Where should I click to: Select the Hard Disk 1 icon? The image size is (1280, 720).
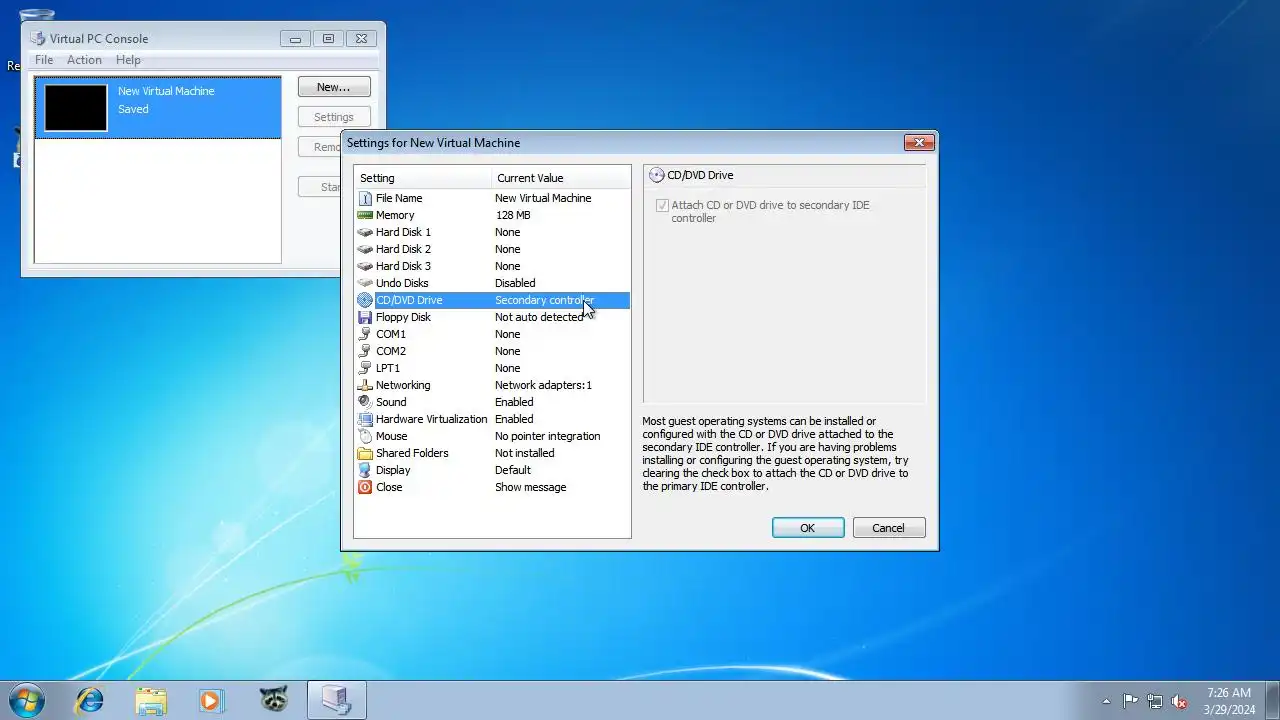click(365, 232)
